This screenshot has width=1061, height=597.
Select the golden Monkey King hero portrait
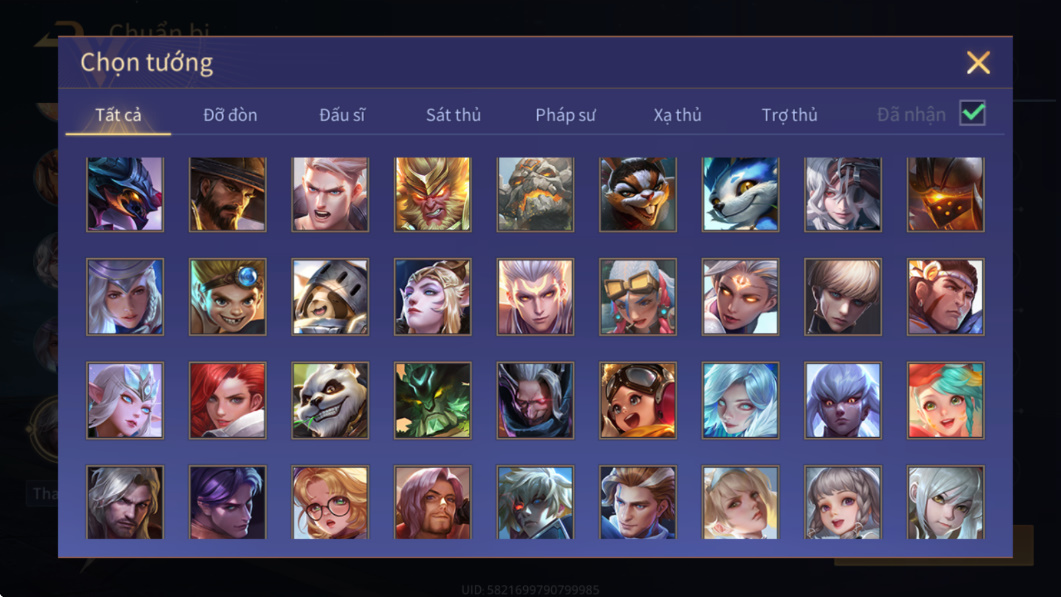pyautogui.click(x=433, y=195)
